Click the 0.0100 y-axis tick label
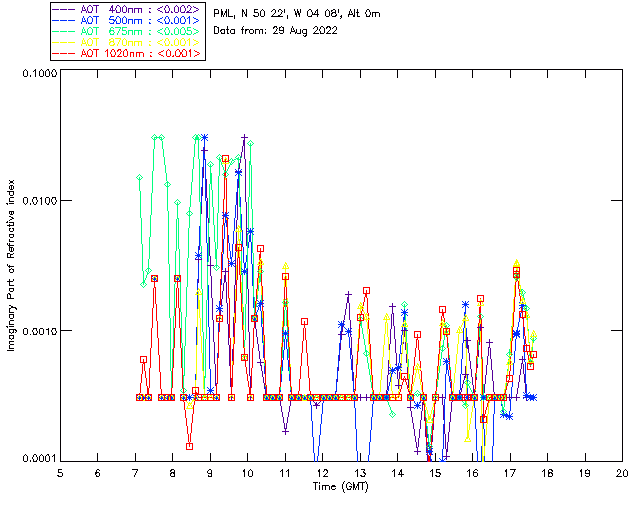Screen dimensions: 640x512 pos(37,202)
